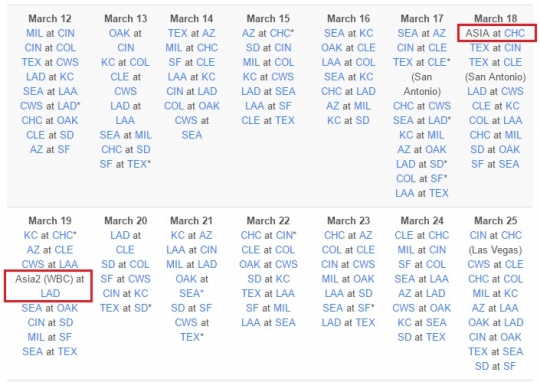Click TEX at SD* link on March 20
The width and height of the screenshot is (540, 382).
pyautogui.click(x=125, y=308)
